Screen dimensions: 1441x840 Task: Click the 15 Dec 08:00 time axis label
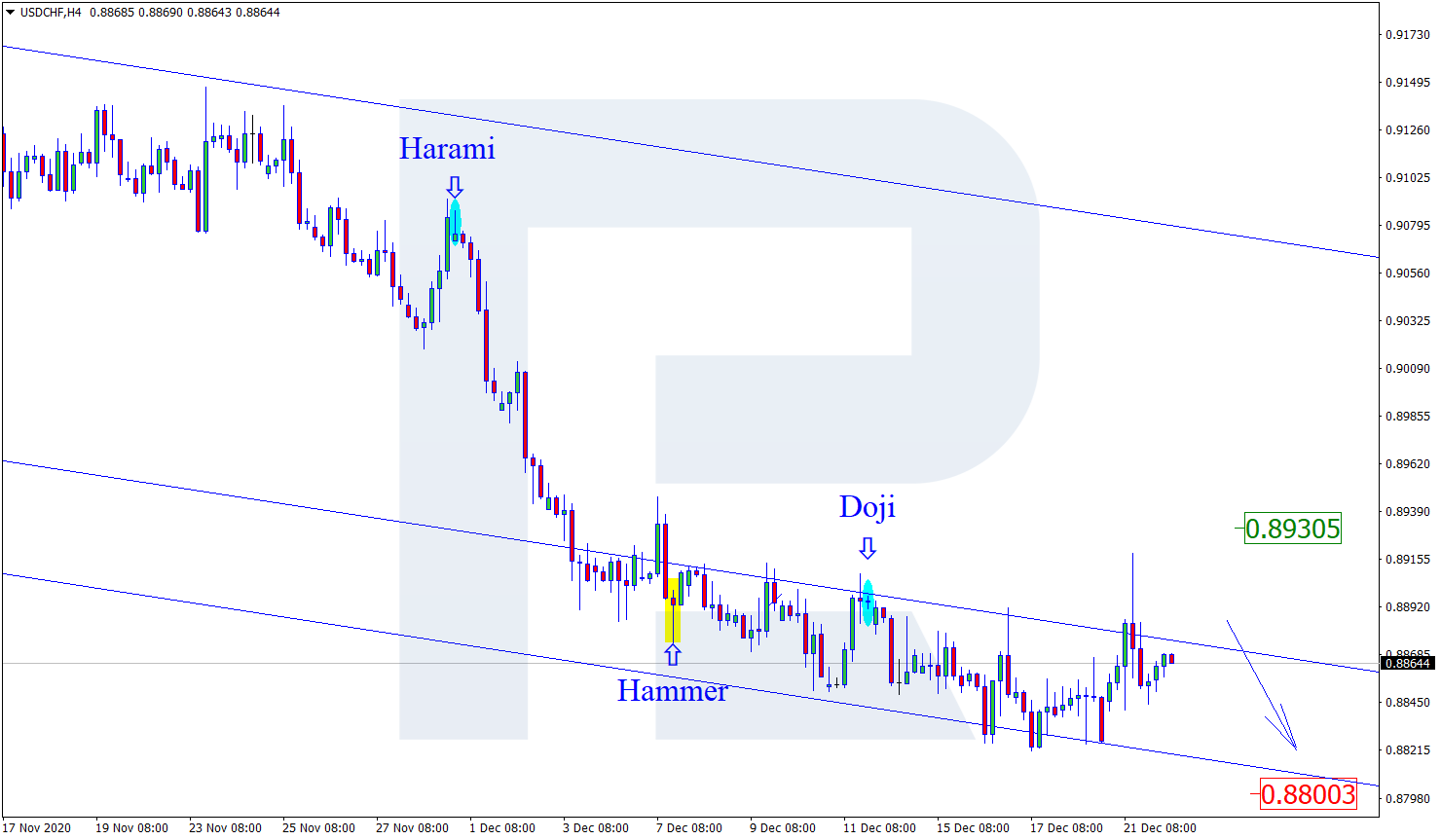click(x=973, y=828)
